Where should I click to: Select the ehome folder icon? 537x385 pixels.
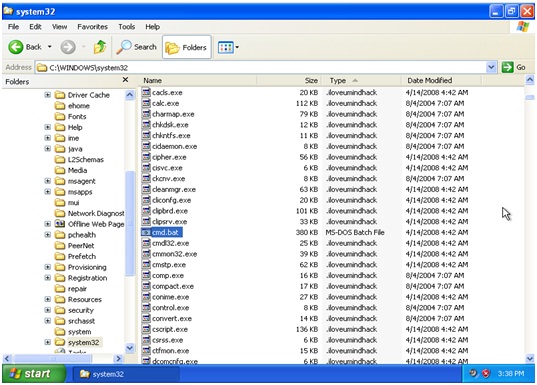(x=60, y=105)
